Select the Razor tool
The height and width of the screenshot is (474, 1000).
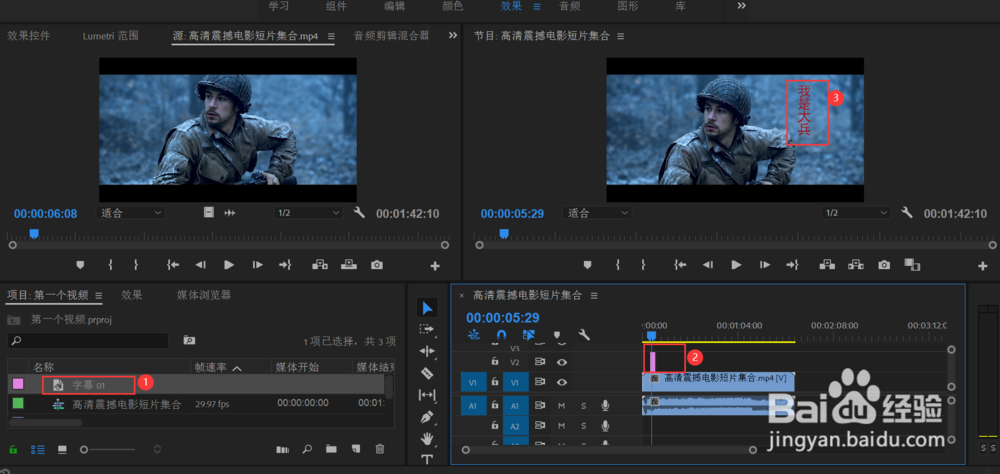point(427,373)
